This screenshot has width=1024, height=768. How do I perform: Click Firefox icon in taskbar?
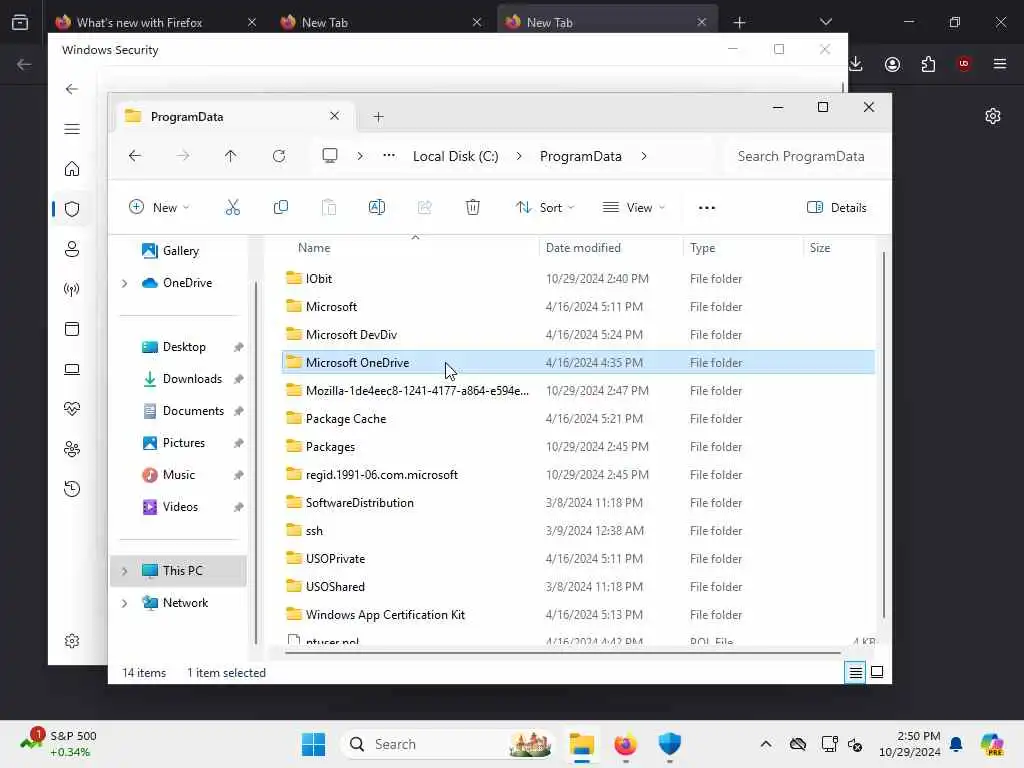tap(625, 744)
